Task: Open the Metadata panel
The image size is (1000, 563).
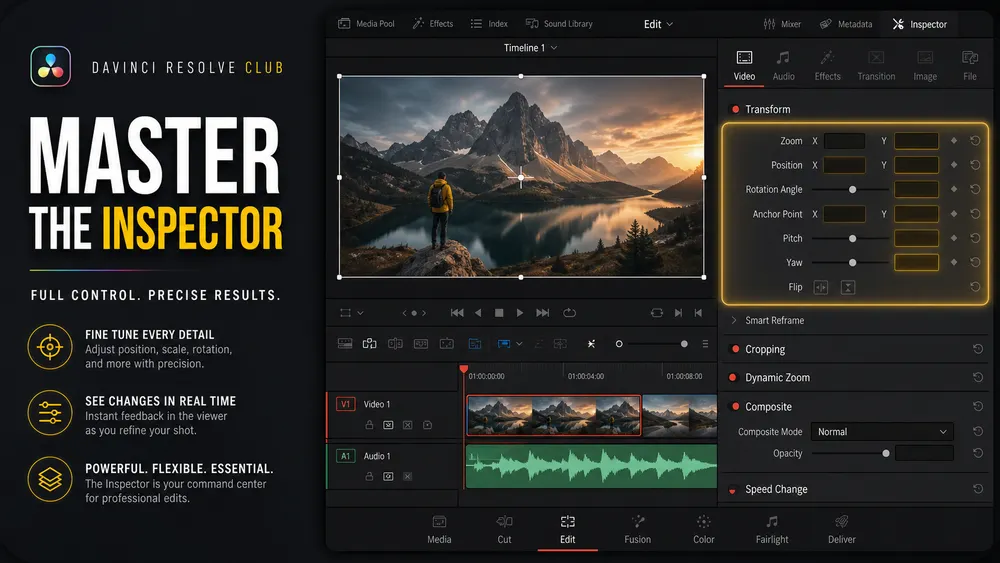Action: point(846,24)
